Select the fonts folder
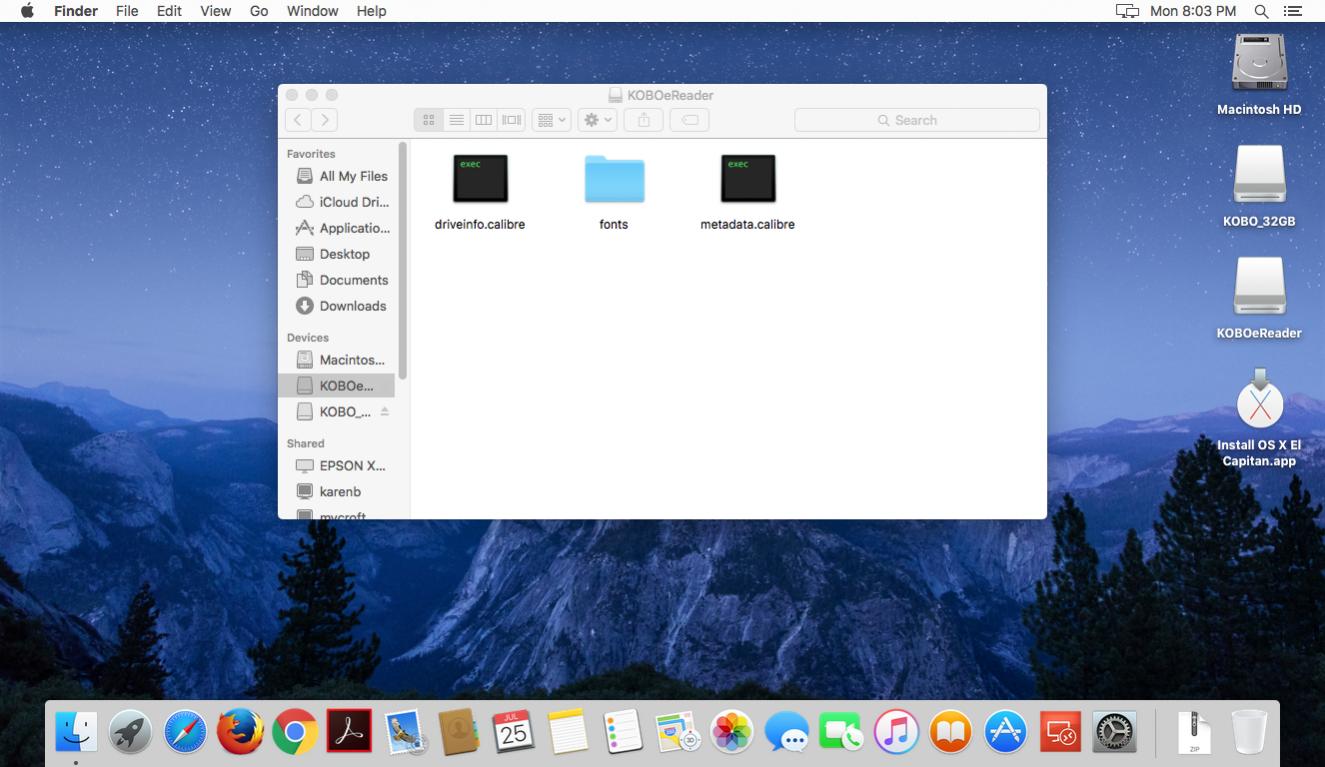This screenshot has width=1325, height=767. [614, 192]
